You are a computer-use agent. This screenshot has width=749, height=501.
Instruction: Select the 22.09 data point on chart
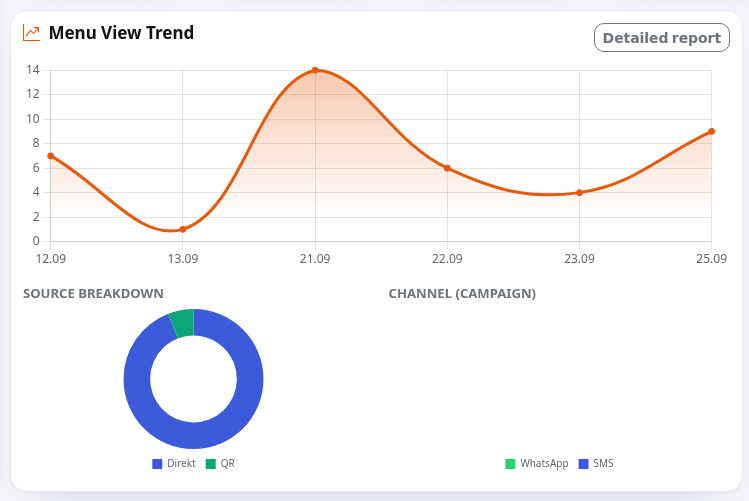coord(447,168)
